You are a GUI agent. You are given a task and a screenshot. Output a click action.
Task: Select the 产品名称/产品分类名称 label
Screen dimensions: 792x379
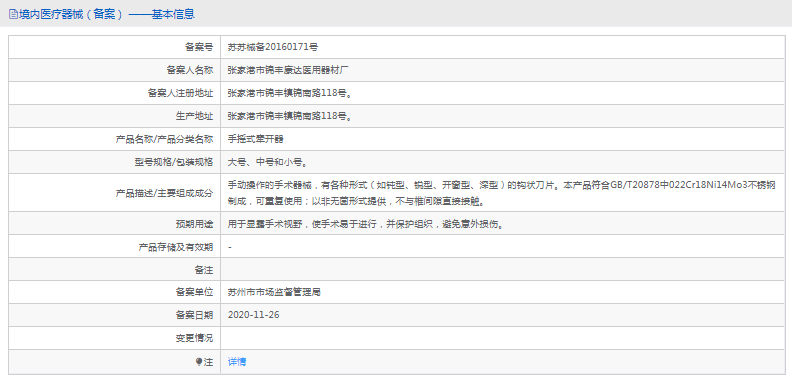pos(165,139)
